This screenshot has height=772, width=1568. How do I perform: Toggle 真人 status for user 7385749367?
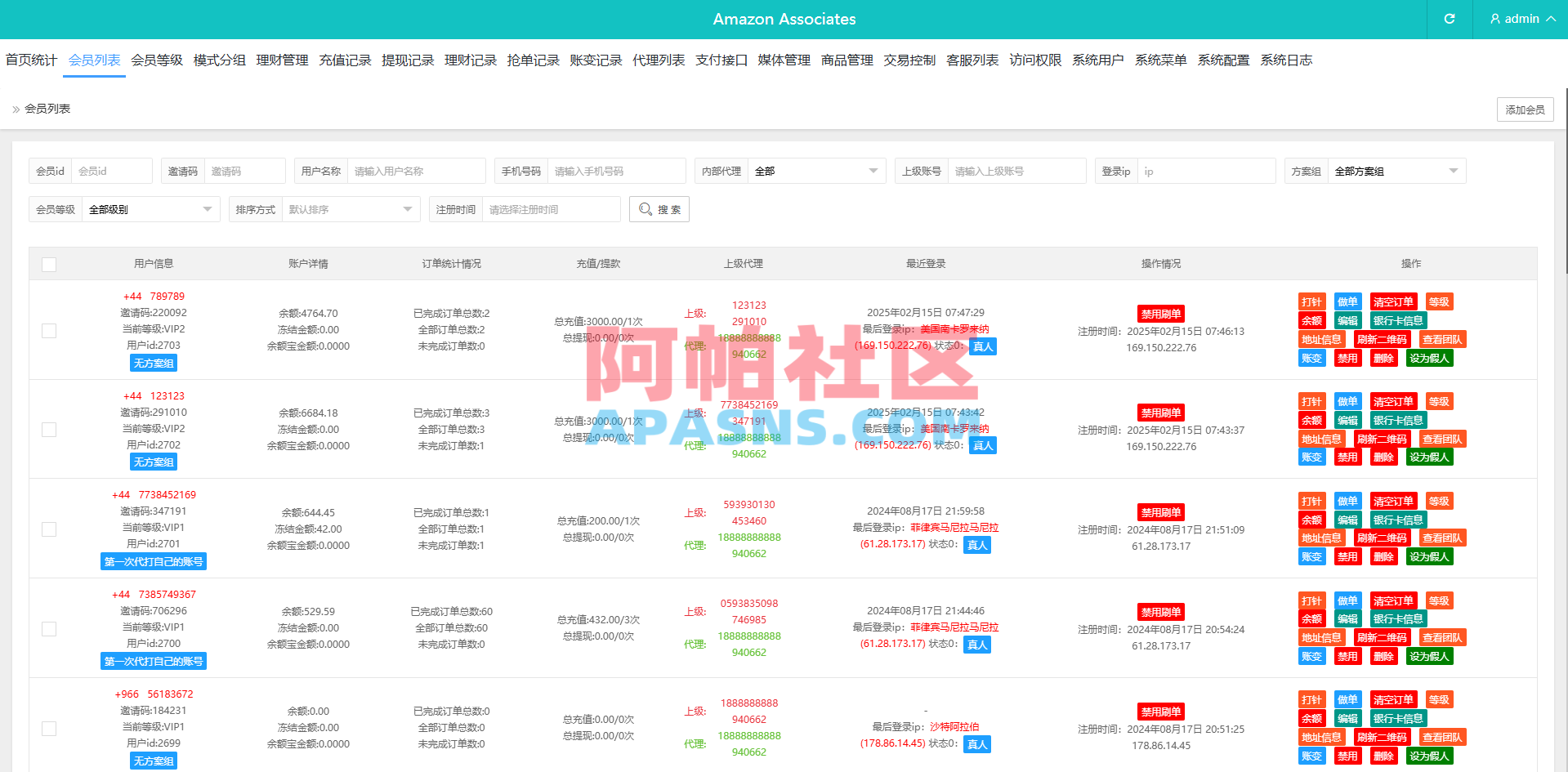click(976, 644)
